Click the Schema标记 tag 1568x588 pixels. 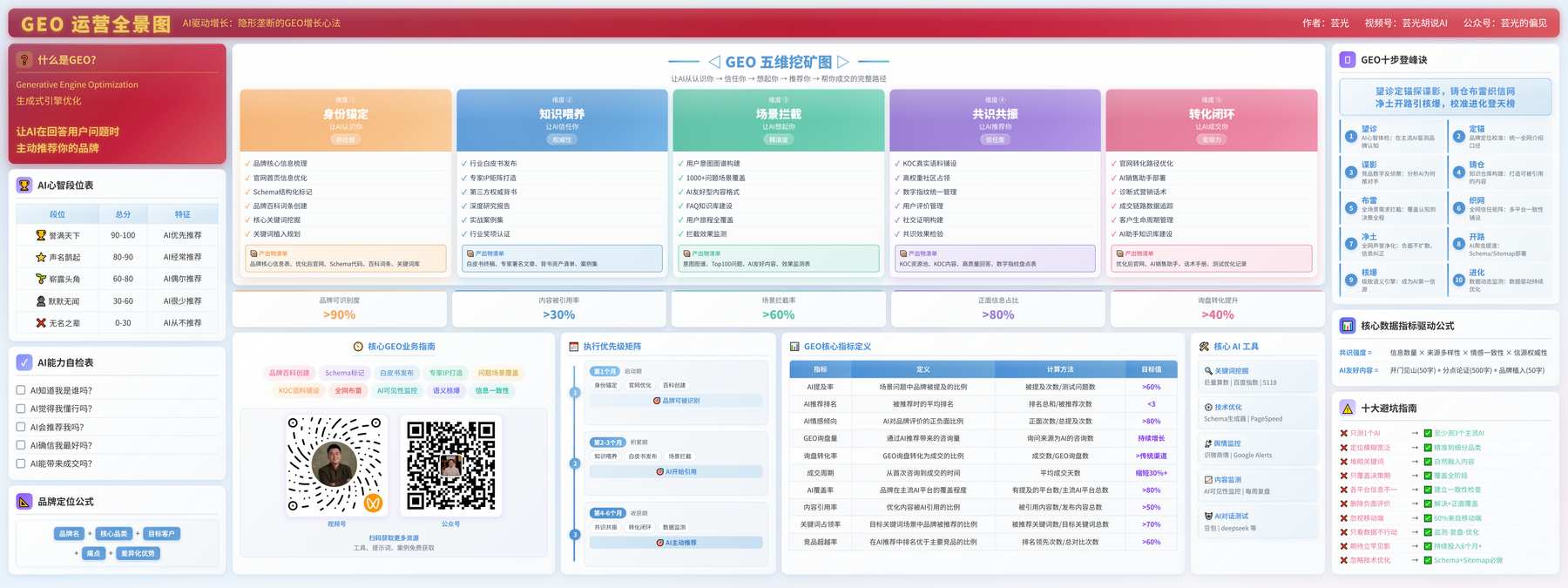coord(345,373)
